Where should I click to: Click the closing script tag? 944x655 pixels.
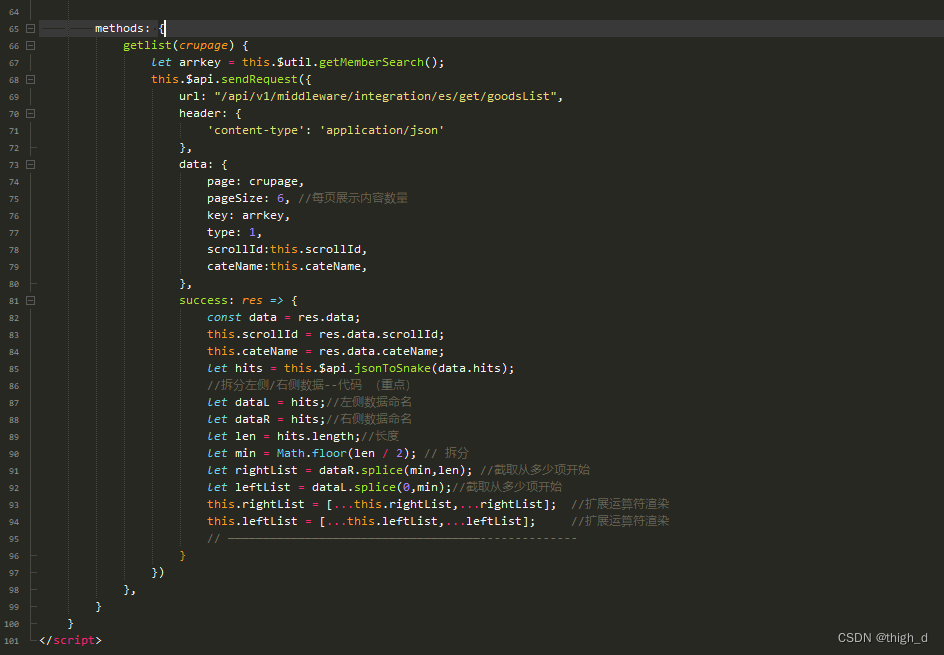pyautogui.click(x=70, y=640)
